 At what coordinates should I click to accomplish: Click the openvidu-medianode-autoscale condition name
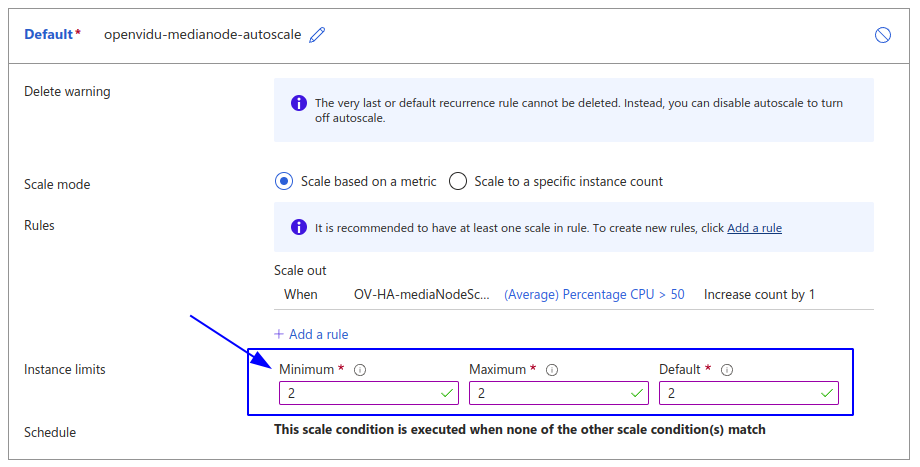[x=203, y=35]
